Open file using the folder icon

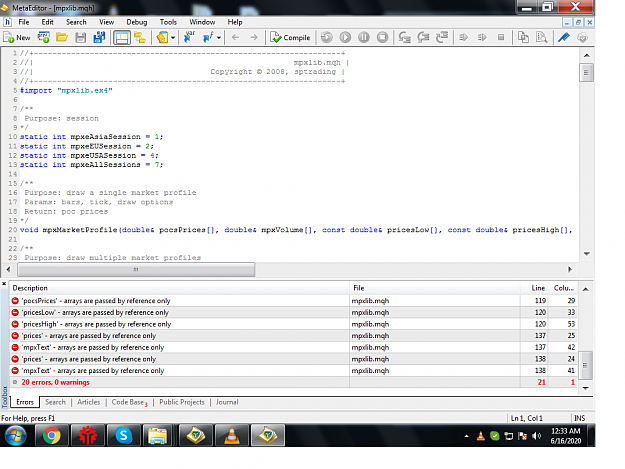62,37
